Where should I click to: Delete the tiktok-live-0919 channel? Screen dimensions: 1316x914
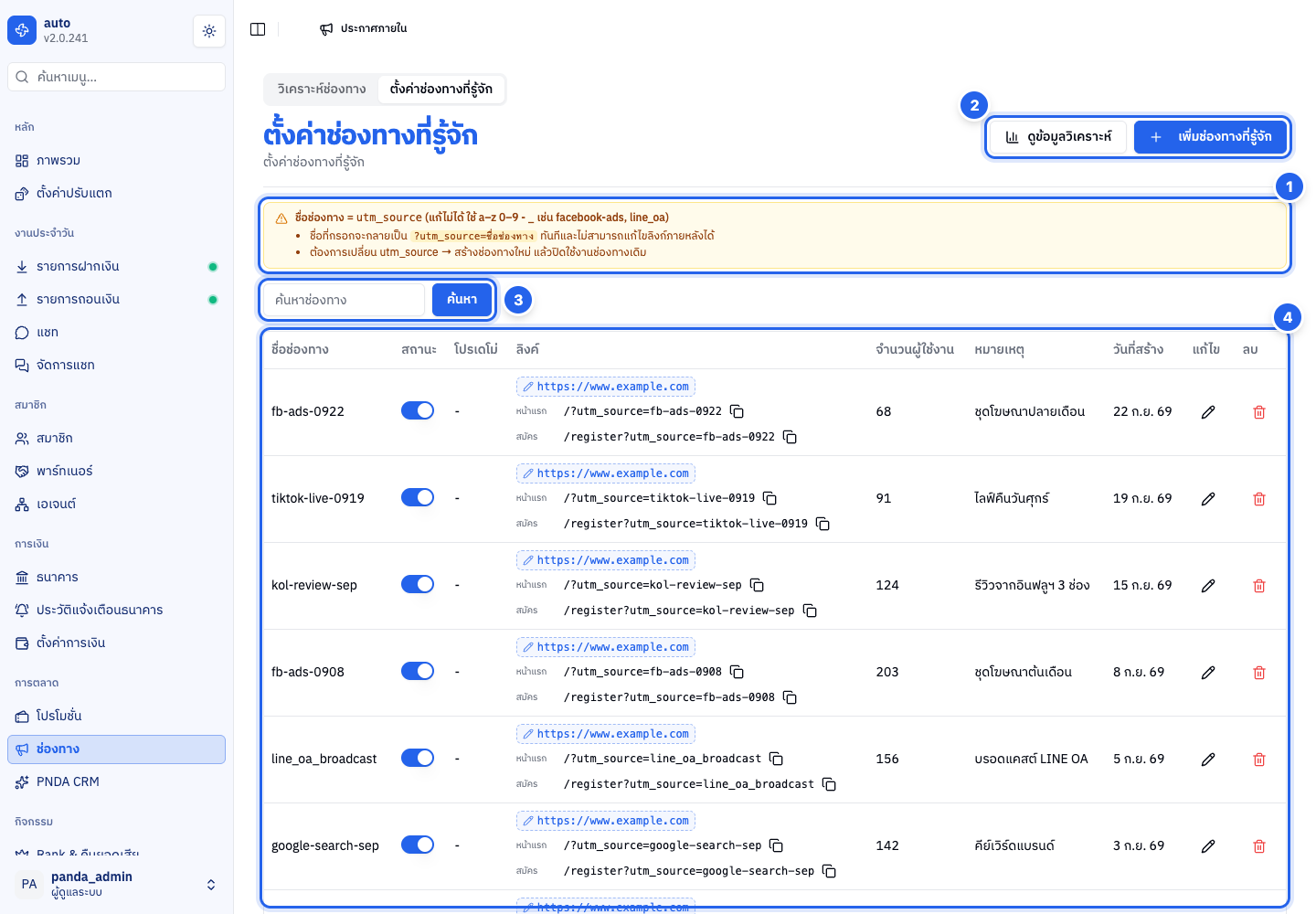(x=1258, y=499)
